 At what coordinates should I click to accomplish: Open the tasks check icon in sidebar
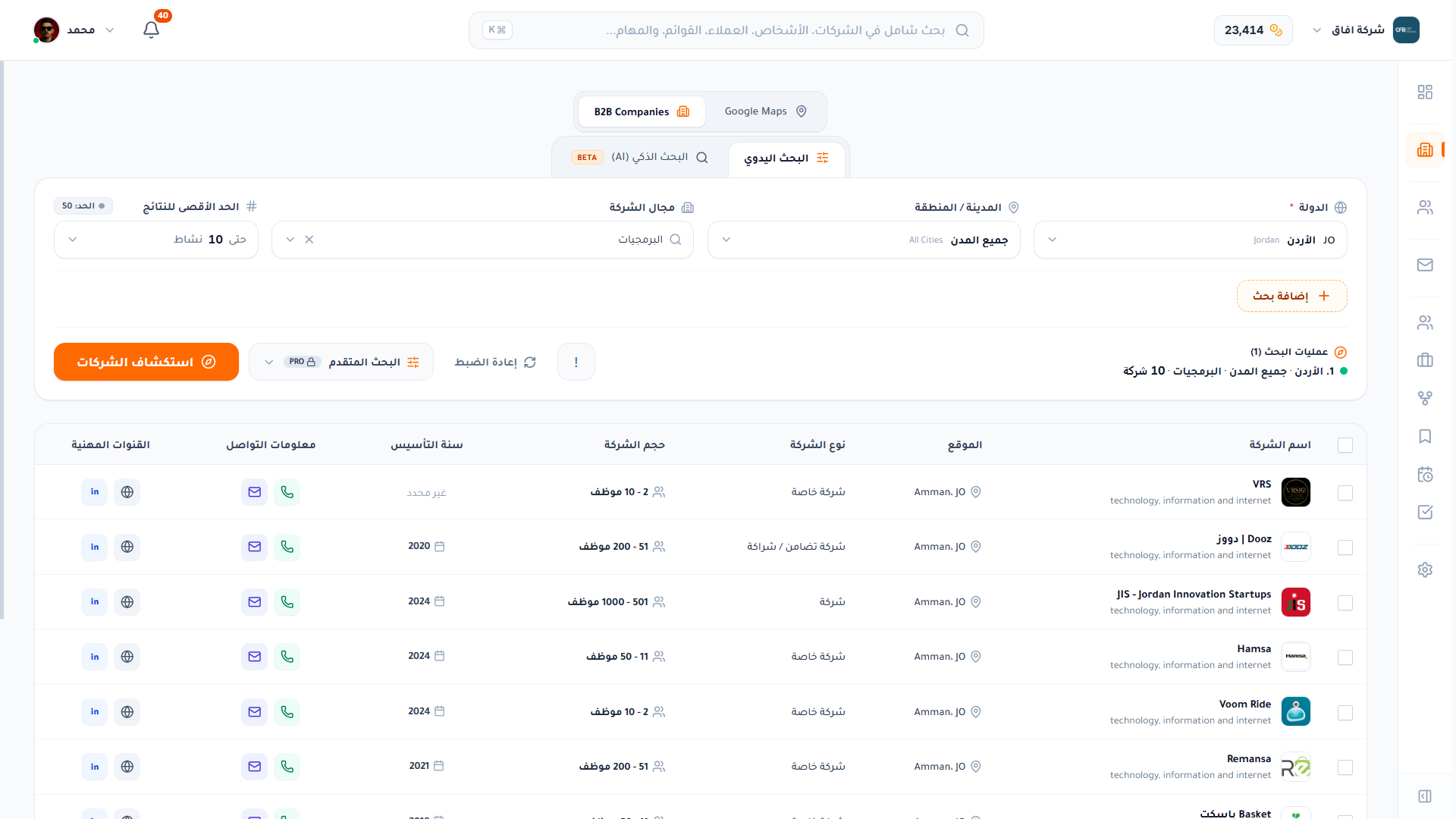(1425, 512)
